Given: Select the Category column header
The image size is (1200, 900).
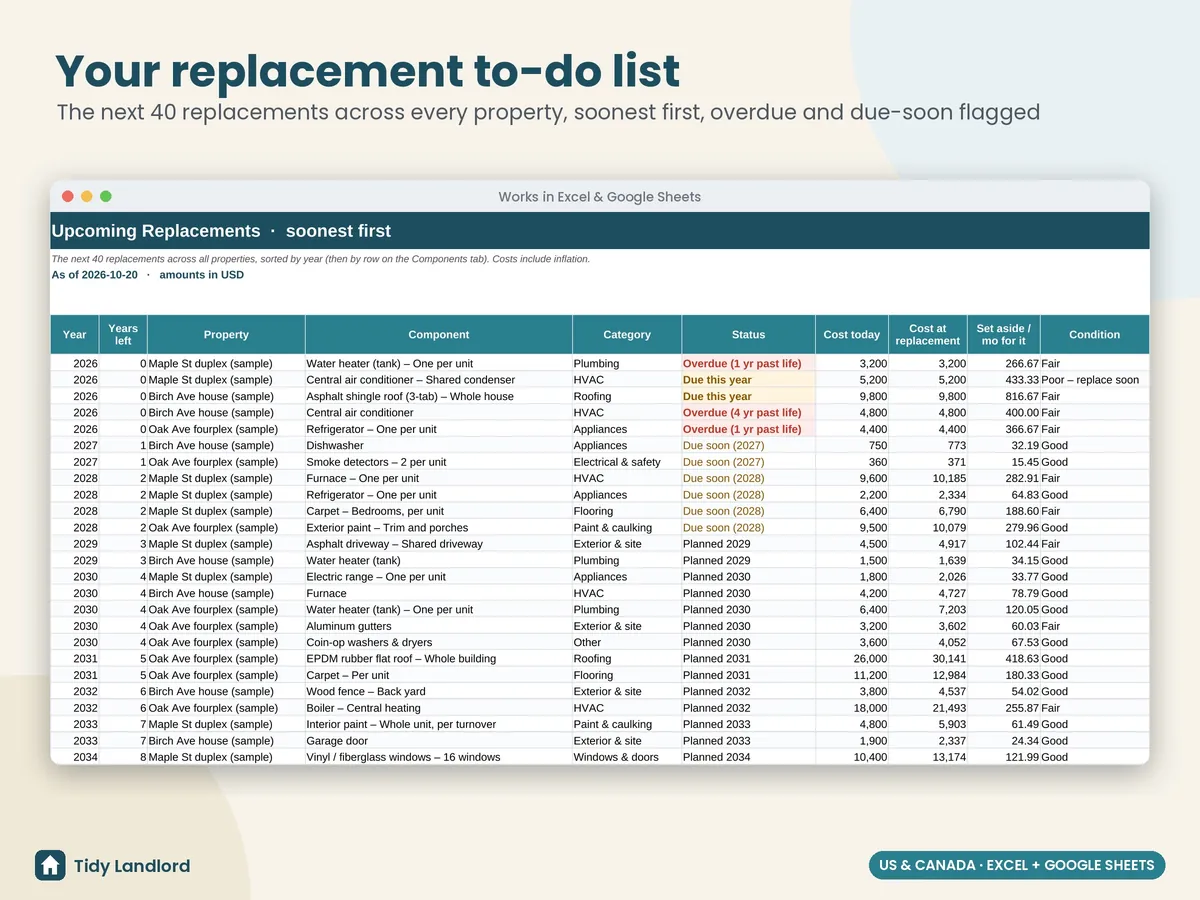Looking at the screenshot, I should coord(627,335).
